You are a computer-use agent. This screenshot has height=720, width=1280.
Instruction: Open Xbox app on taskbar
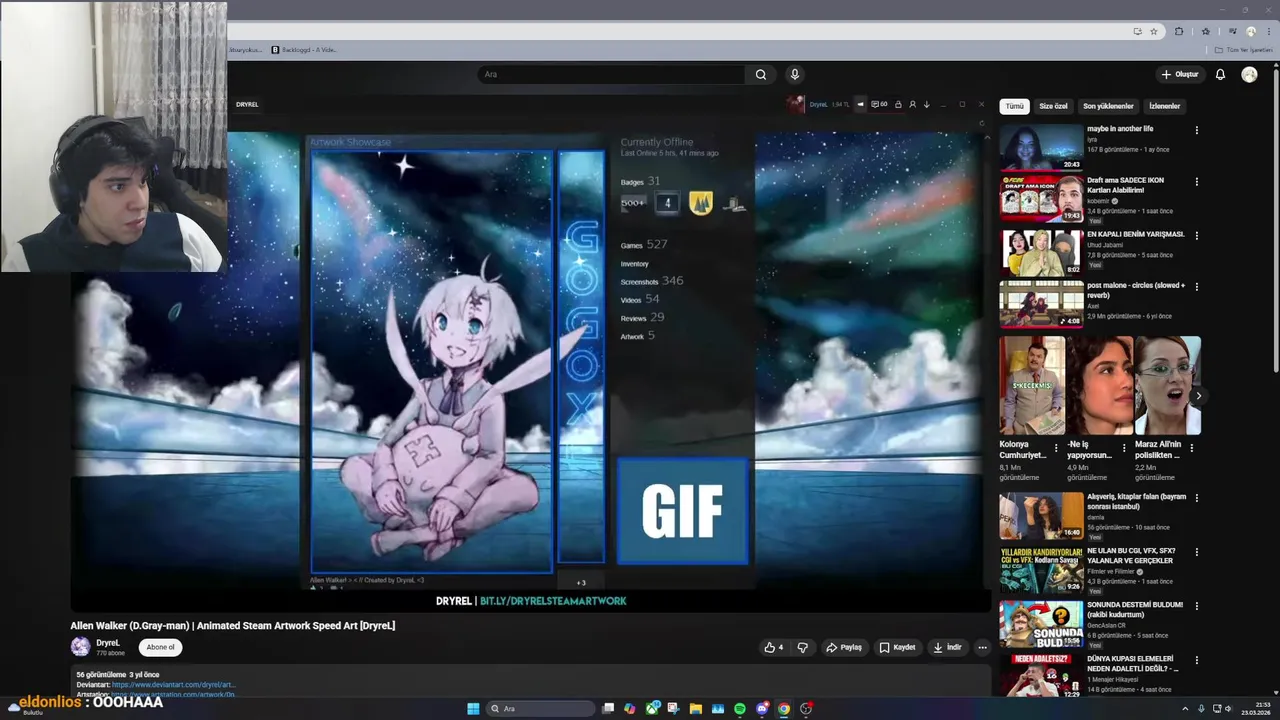[x=652, y=708]
